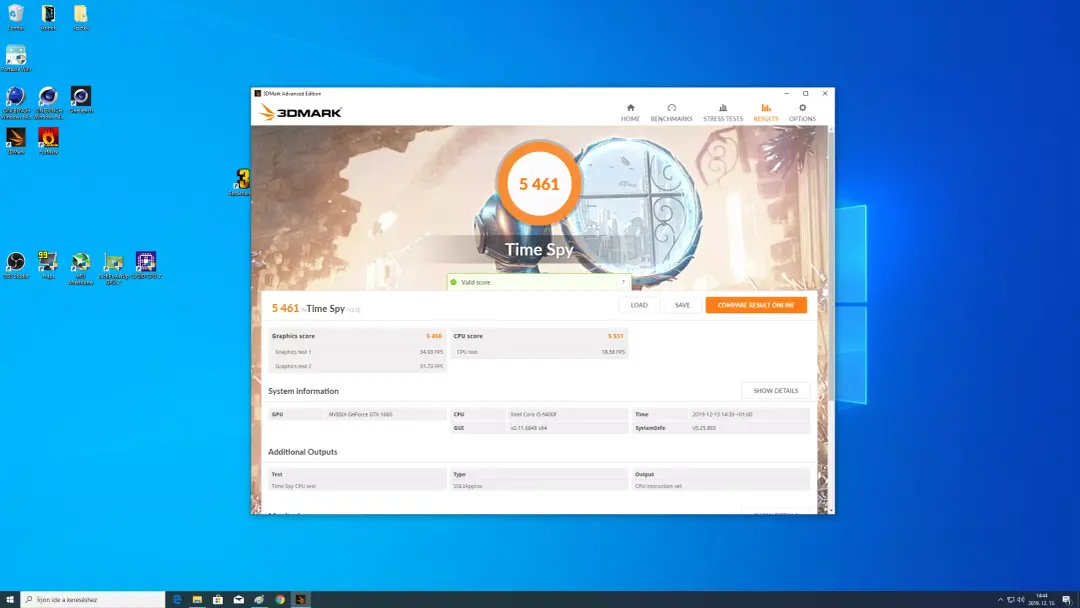Select the FurMark desktop shortcut
This screenshot has height=608, width=1080.
(x=48, y=141)
